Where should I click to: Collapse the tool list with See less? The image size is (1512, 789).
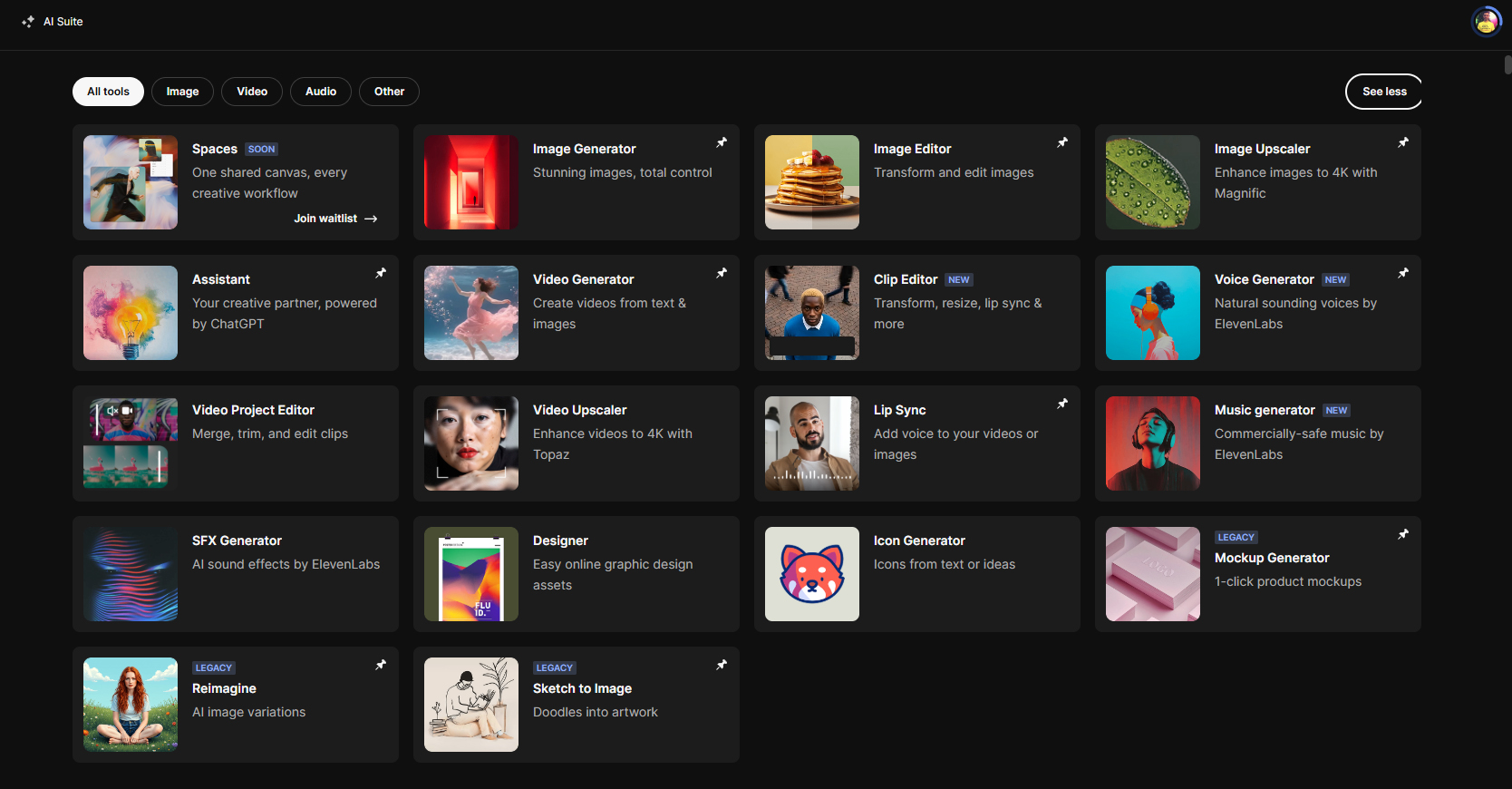coord(1383,92)
